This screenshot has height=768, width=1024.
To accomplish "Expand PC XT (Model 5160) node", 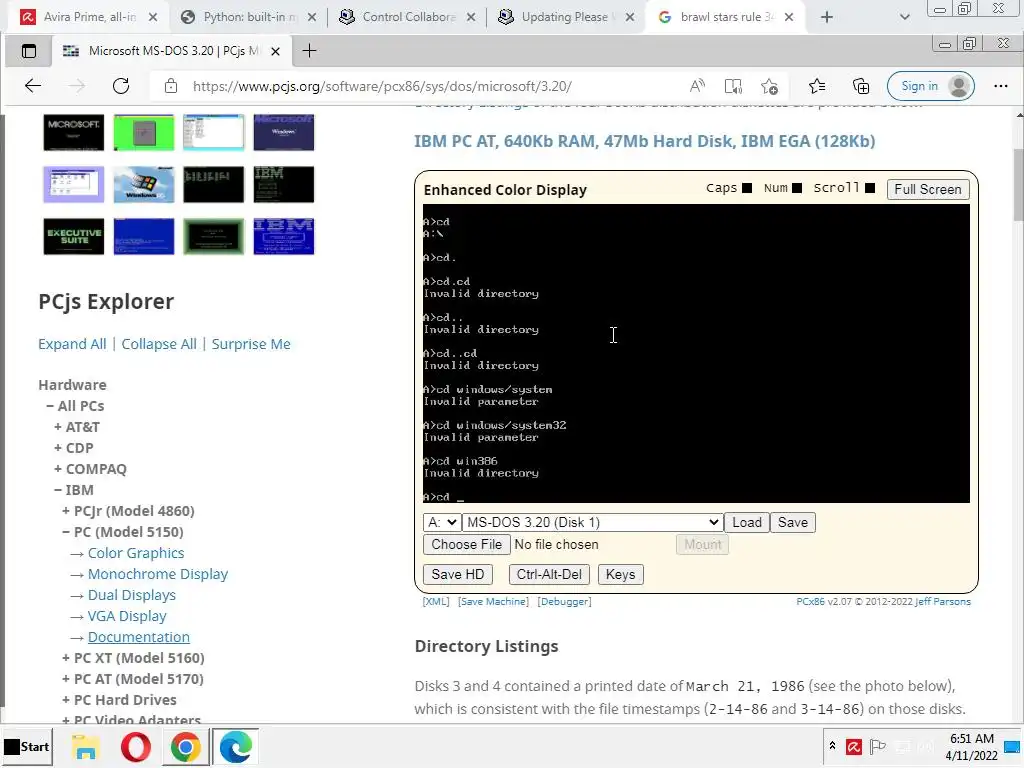I will point(133,657).
